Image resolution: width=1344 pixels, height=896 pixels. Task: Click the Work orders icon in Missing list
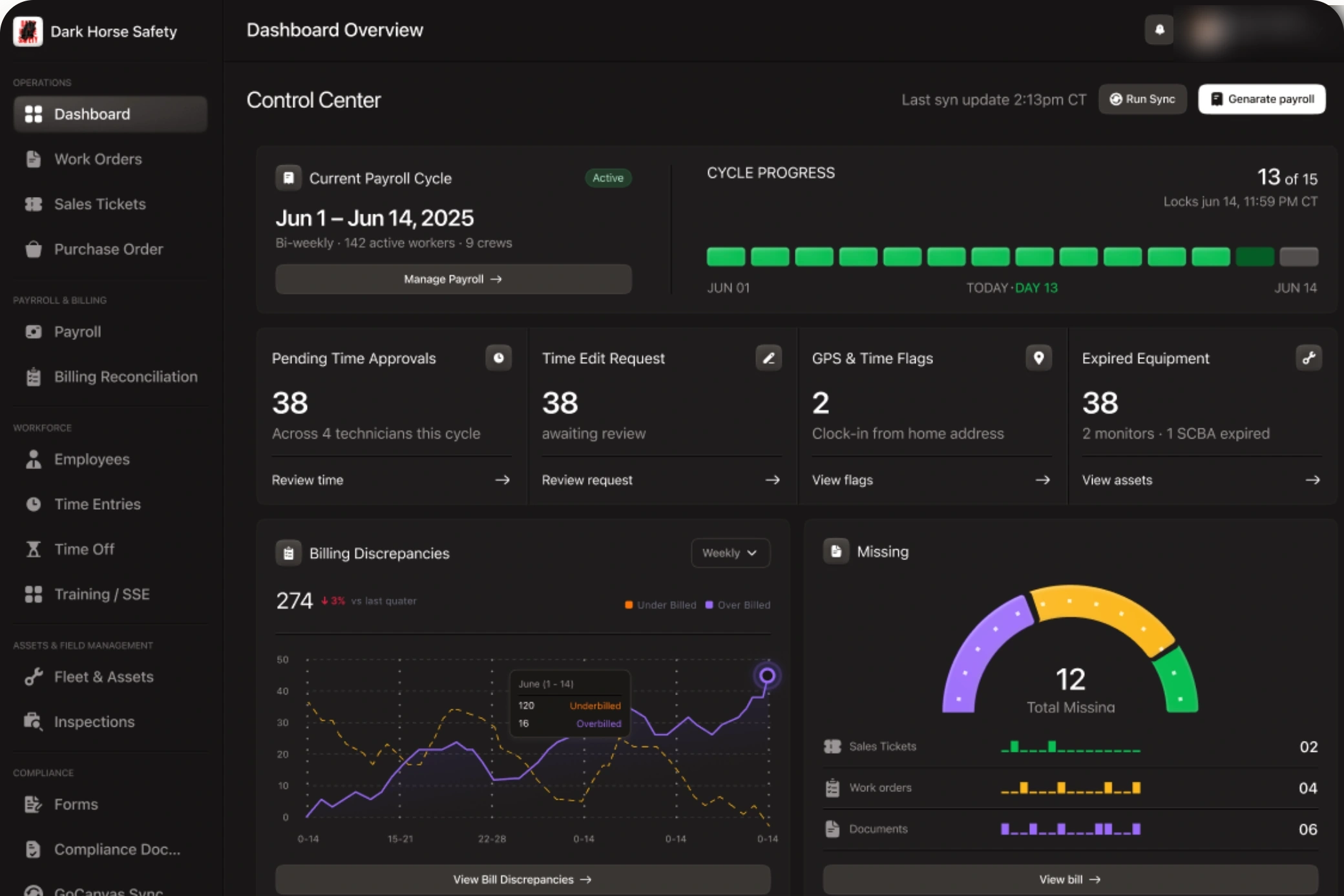[832, 787]
